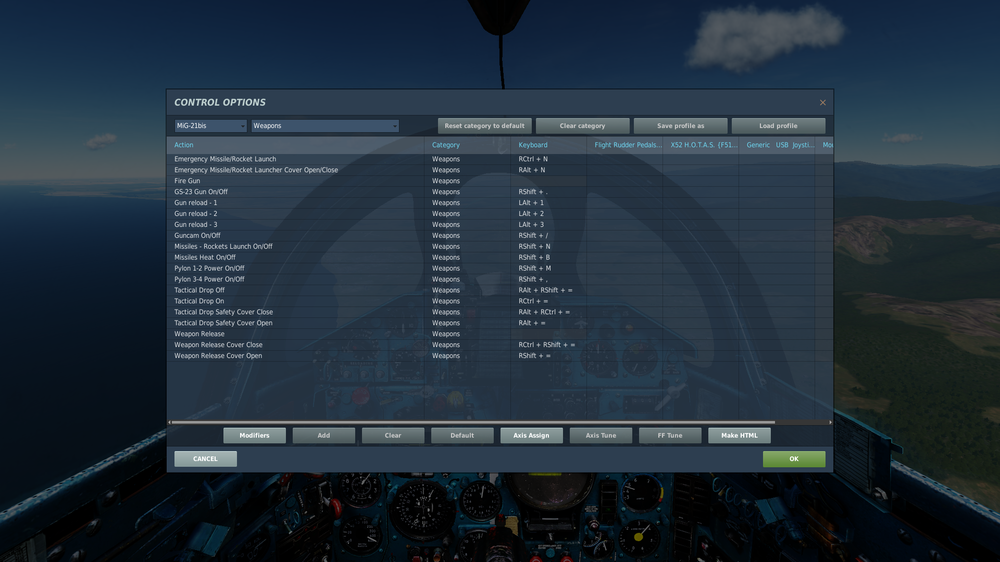Screen dimensions: 1000x562
Task: Select X52 H.O.T.A.S. column header
Action: (x=703, y=145)
